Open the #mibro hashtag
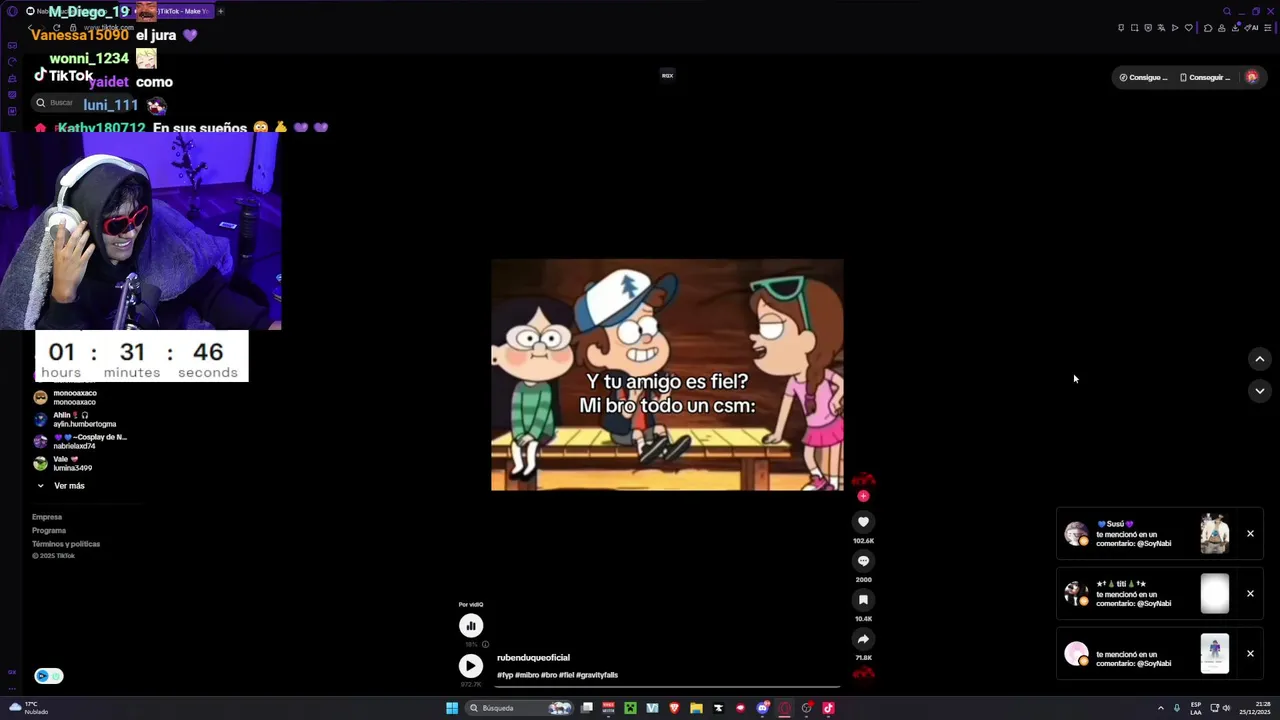The width and height of the screenshot is (1280, 720). tap(527, 675)
